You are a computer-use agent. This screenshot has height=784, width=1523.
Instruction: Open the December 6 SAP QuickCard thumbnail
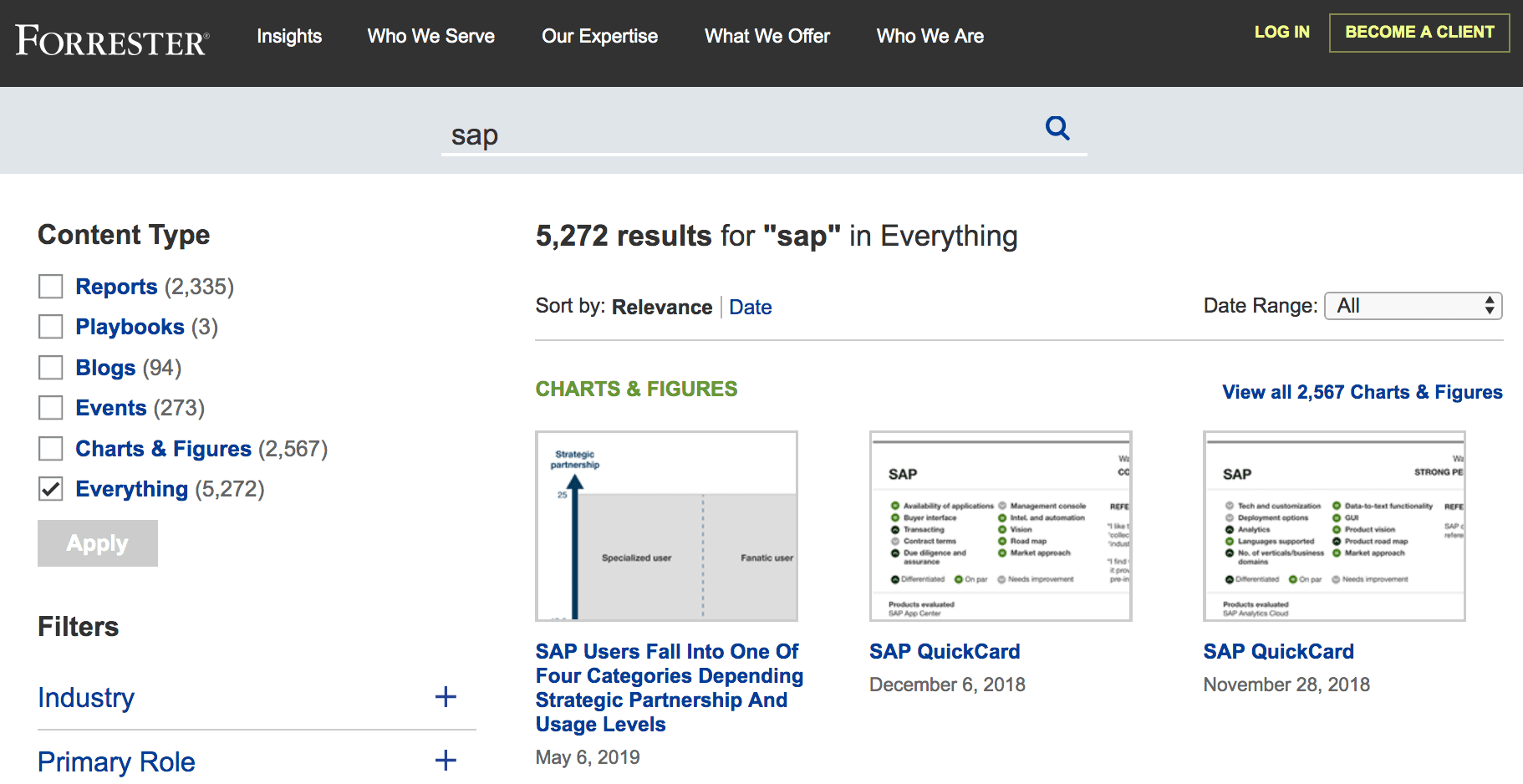1001,526
